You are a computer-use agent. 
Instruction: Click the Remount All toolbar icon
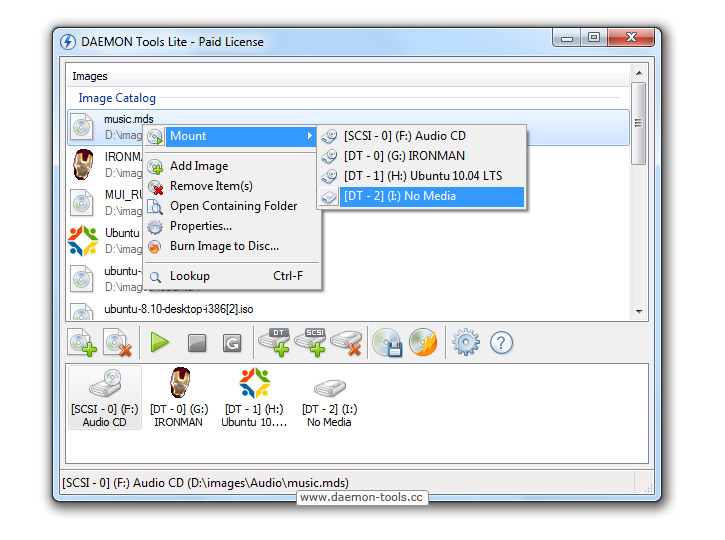coord(232,343)
